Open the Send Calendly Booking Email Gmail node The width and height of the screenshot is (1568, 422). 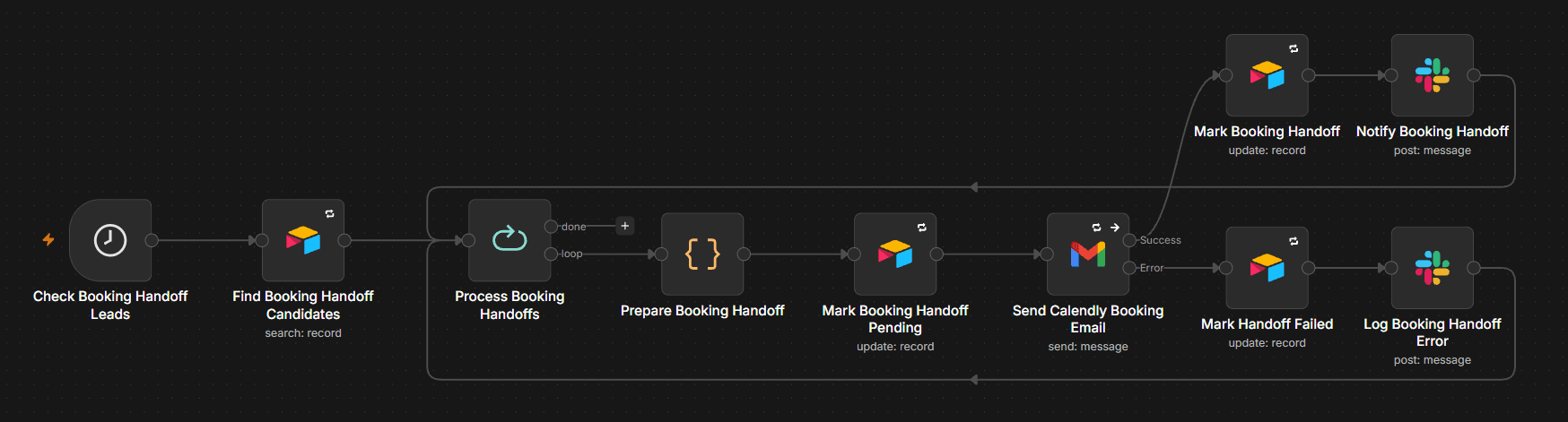(x=1088, y=254)
